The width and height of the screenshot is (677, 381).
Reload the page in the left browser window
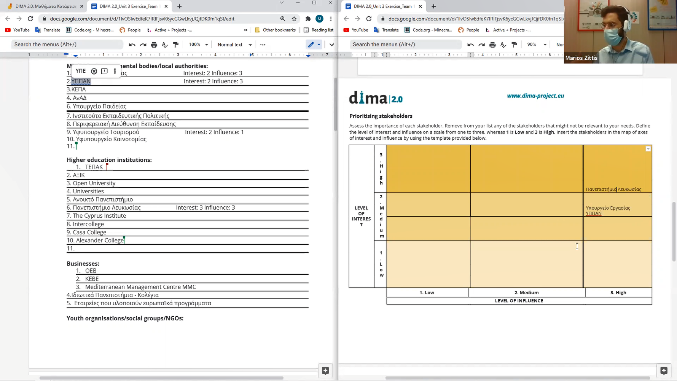[x=30, y=19]
